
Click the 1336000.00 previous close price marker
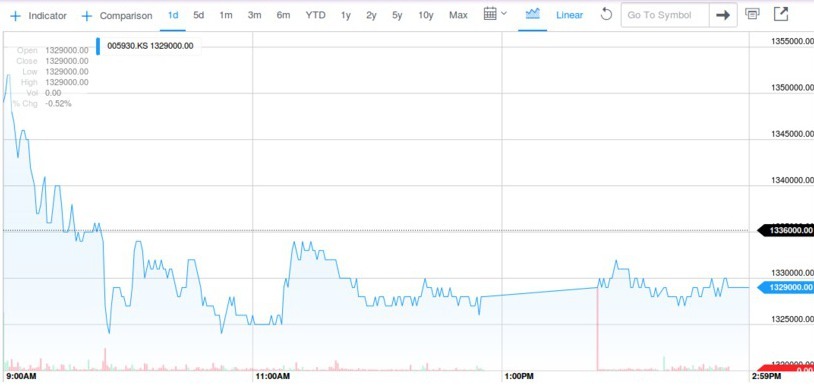pos(785,230)
